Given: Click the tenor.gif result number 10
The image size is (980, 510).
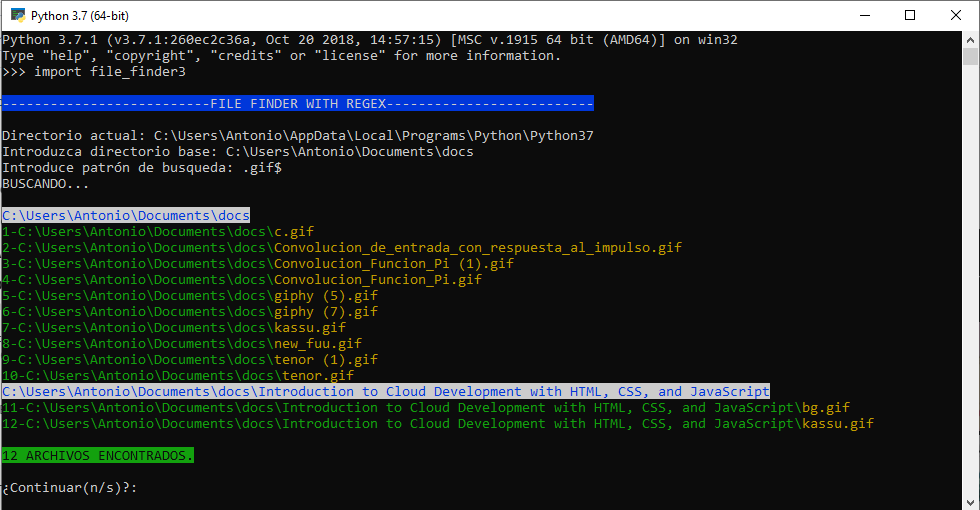Looking at the screenshot, I should coord(178,376).
